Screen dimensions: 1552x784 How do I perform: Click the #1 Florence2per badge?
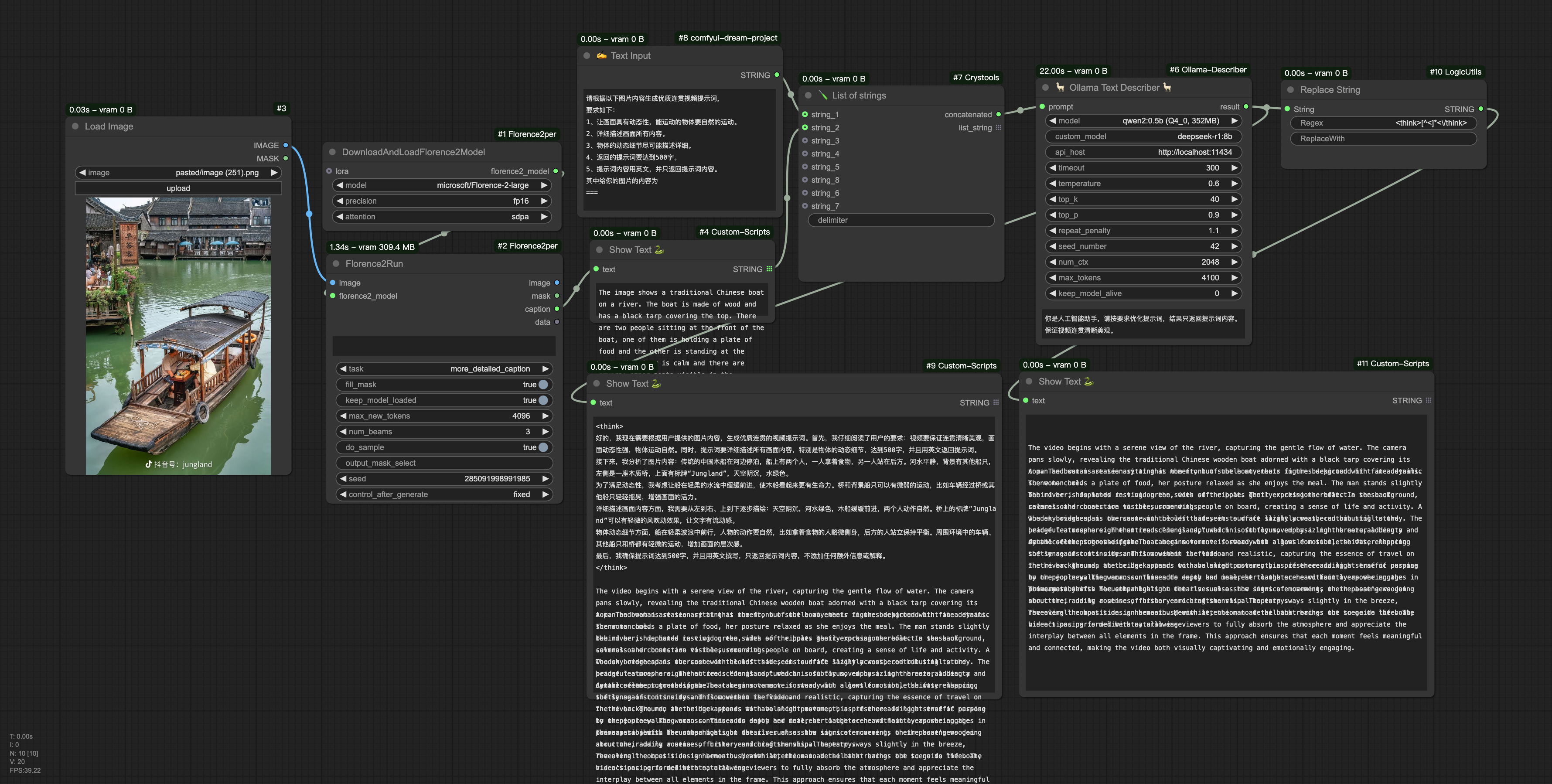(527, 134)
